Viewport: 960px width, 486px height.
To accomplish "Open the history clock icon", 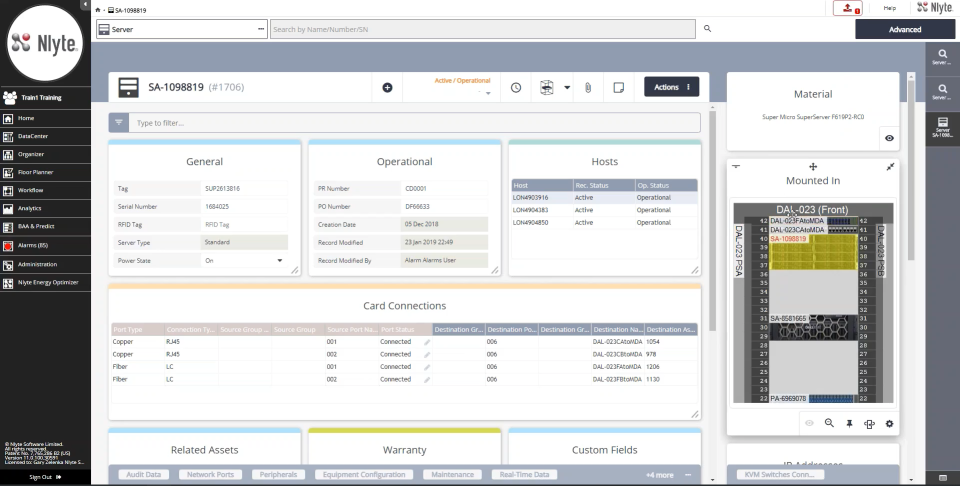I will [x=516, y=88].
